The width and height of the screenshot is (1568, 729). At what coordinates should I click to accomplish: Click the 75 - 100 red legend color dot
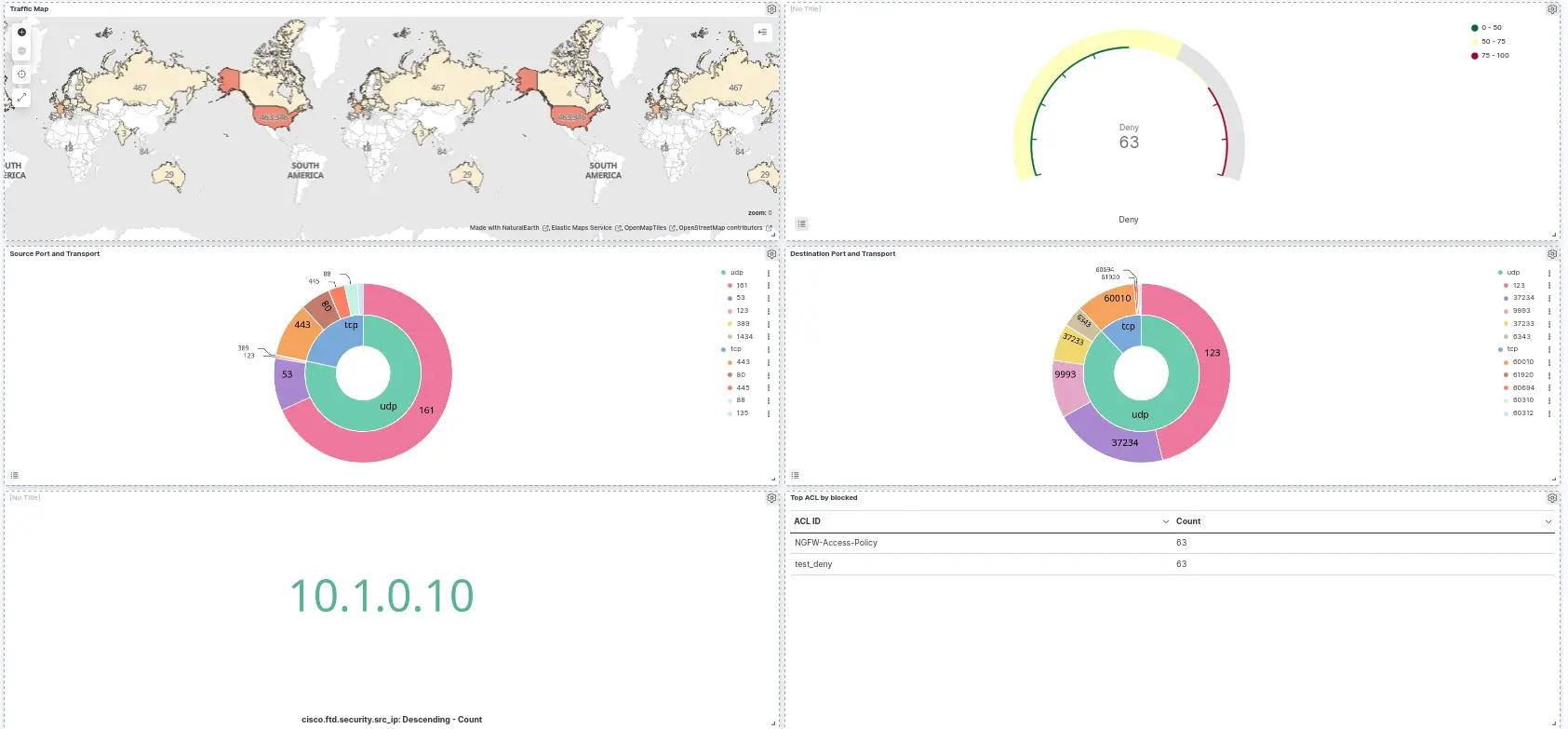pyautogui.click(x=1475, y=56)
